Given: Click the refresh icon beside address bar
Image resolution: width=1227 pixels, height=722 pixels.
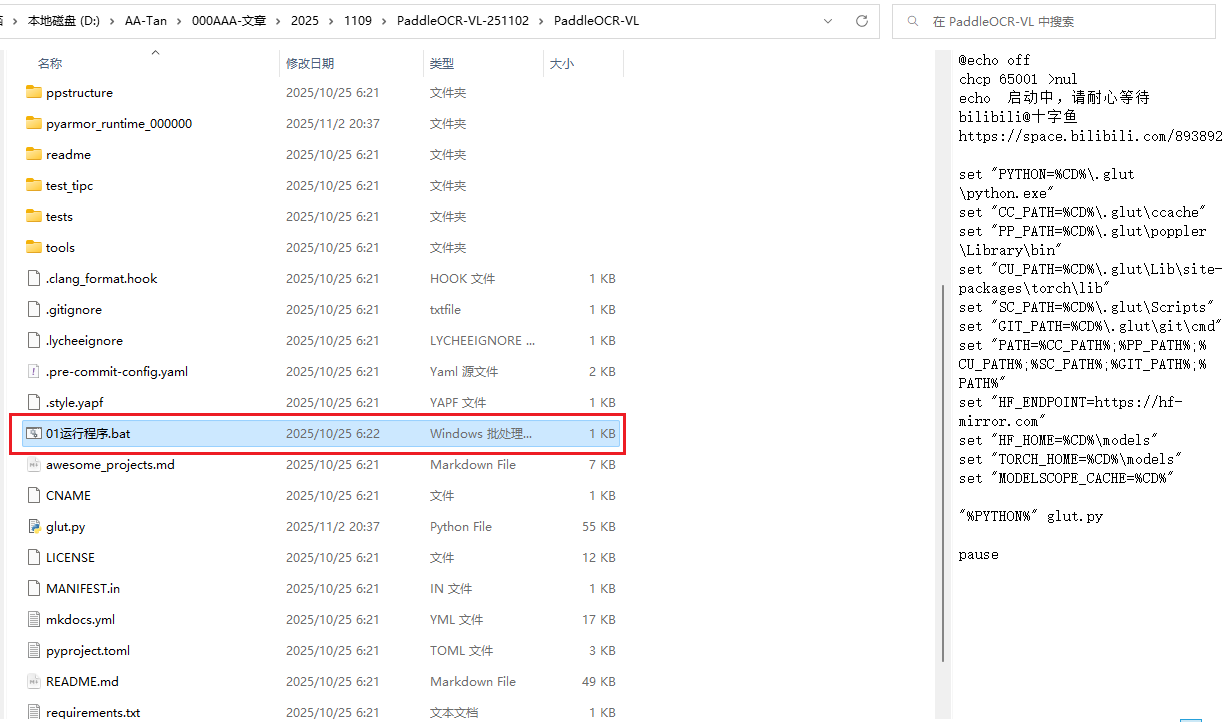Looking at the screenshot, I should [x=862, y=21].
